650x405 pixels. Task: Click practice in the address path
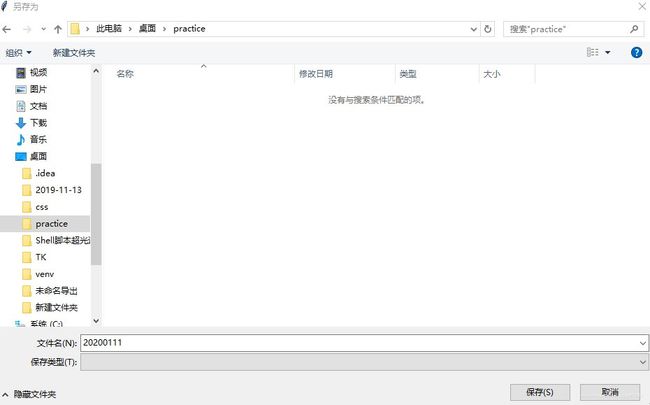click(x=189, y=29)
